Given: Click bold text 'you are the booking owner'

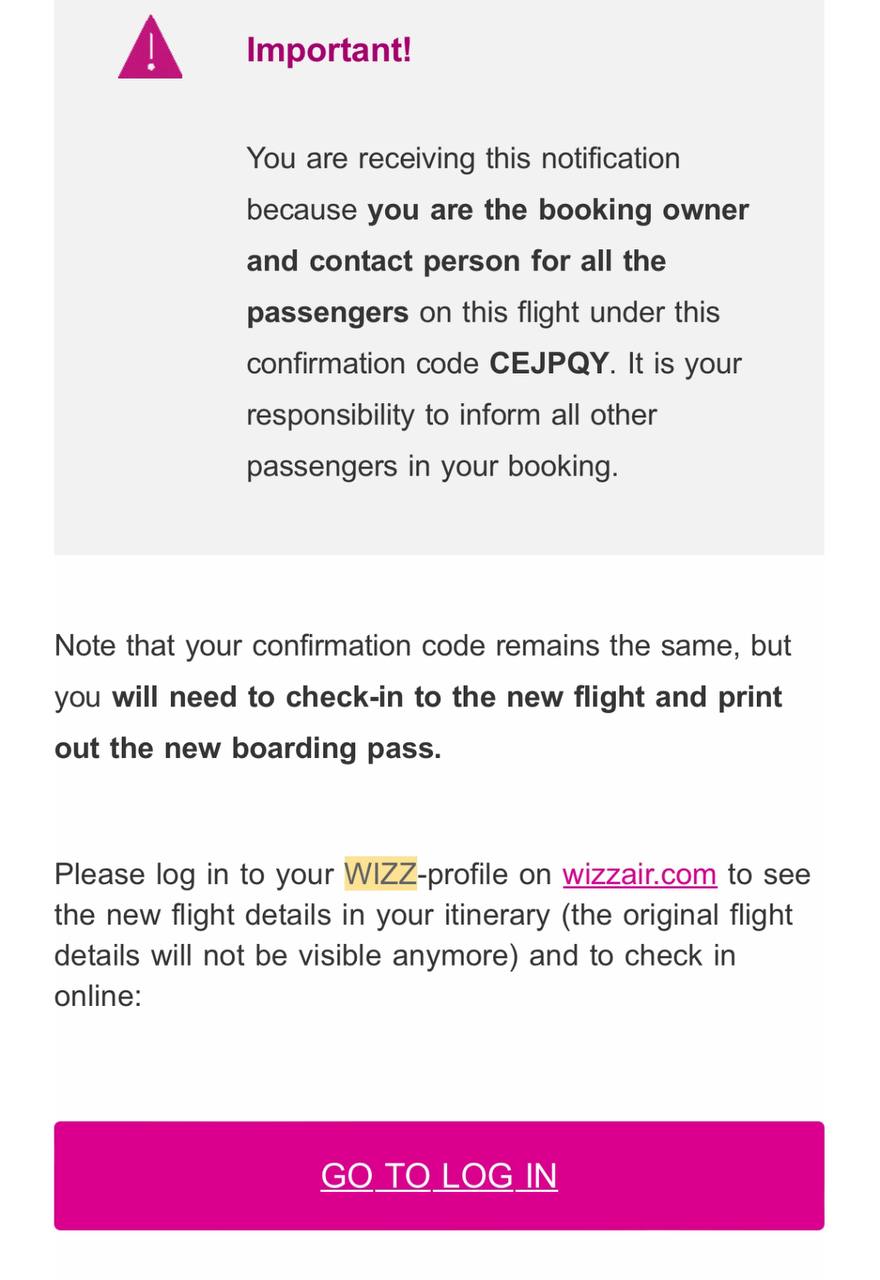Looking at the screenshot, I should point(558,210).
